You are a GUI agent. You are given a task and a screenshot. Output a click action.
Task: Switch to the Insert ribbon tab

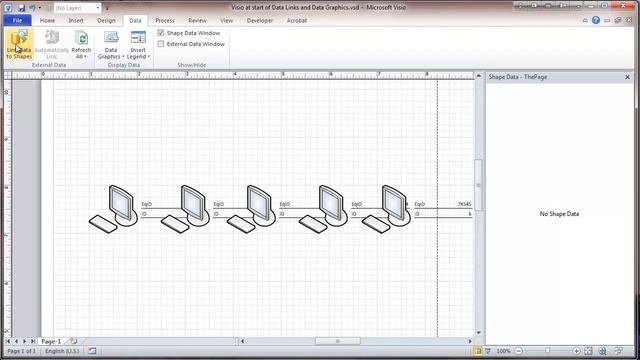coord(76,20)
